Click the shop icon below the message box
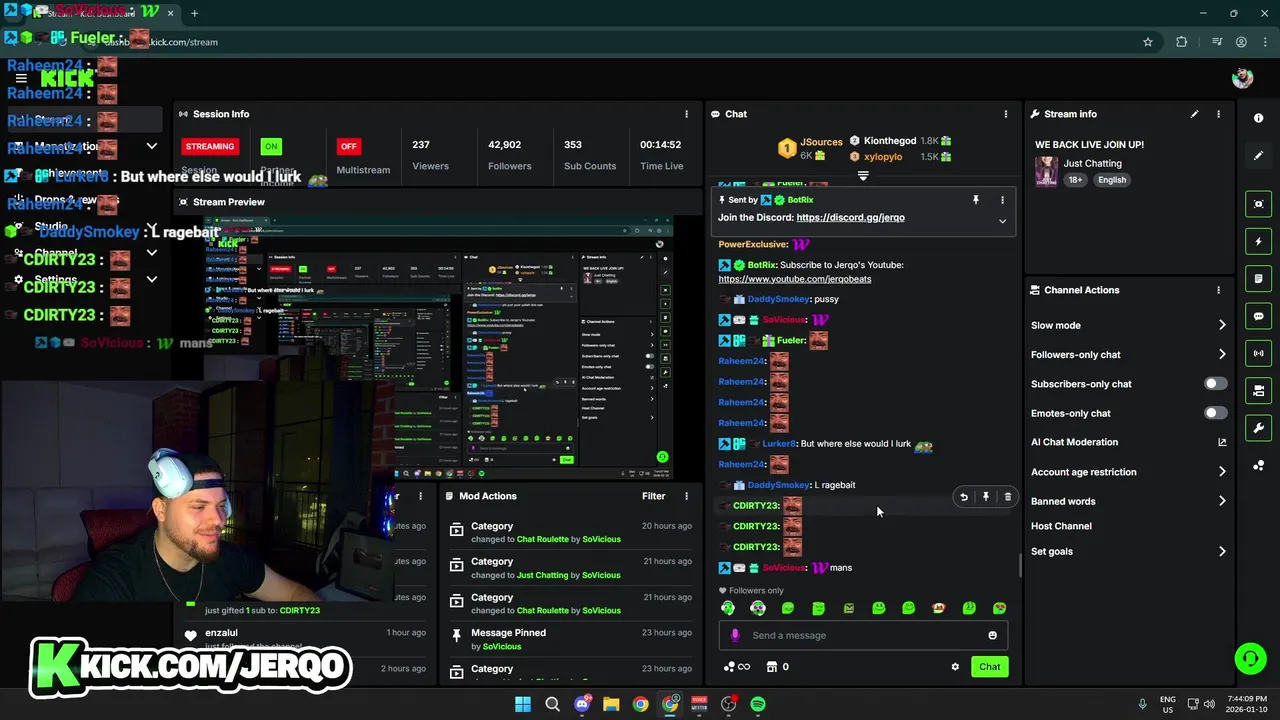1280x720 pixels. coord(772,667)
